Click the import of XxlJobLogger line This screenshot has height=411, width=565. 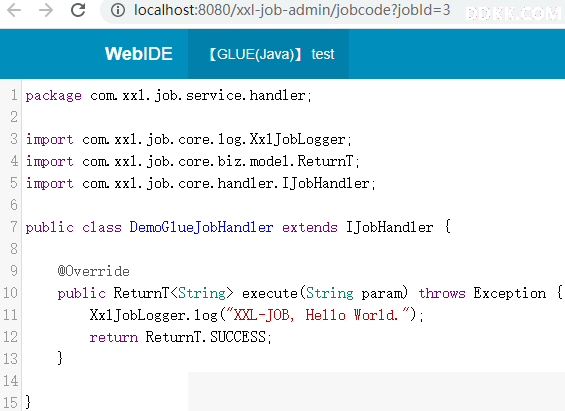[188, 139]
